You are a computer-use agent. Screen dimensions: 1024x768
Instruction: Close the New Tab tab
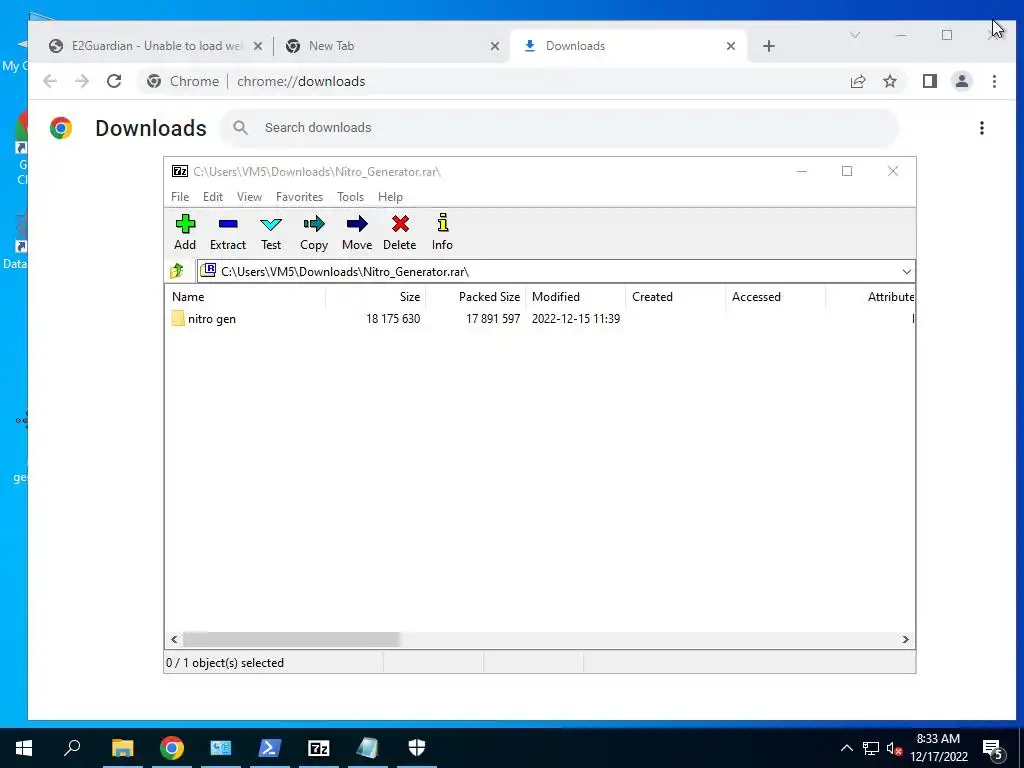point(495,46)
